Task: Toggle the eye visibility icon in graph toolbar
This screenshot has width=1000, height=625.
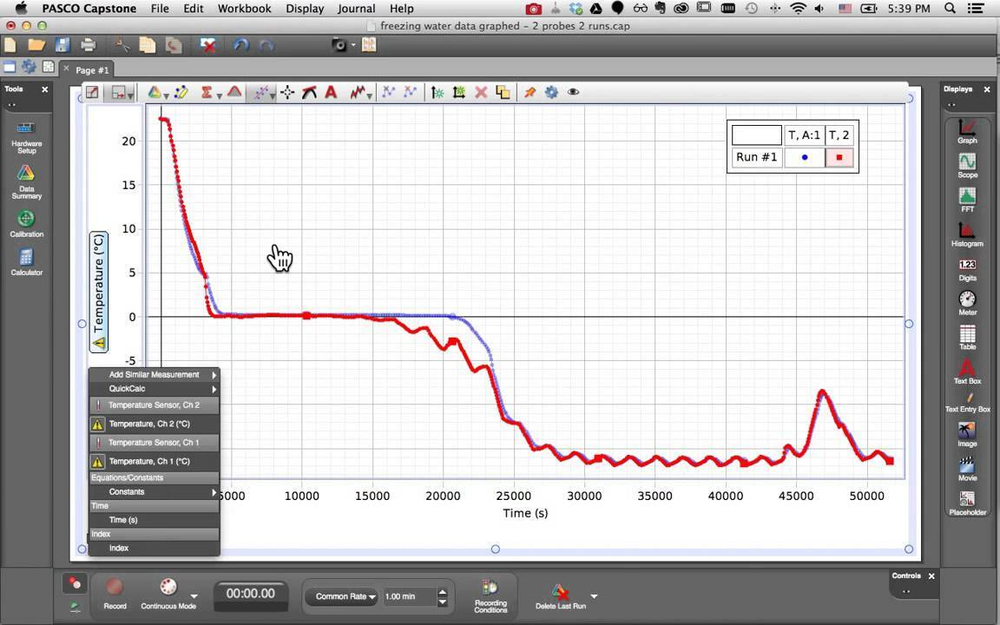Action: 573,92
